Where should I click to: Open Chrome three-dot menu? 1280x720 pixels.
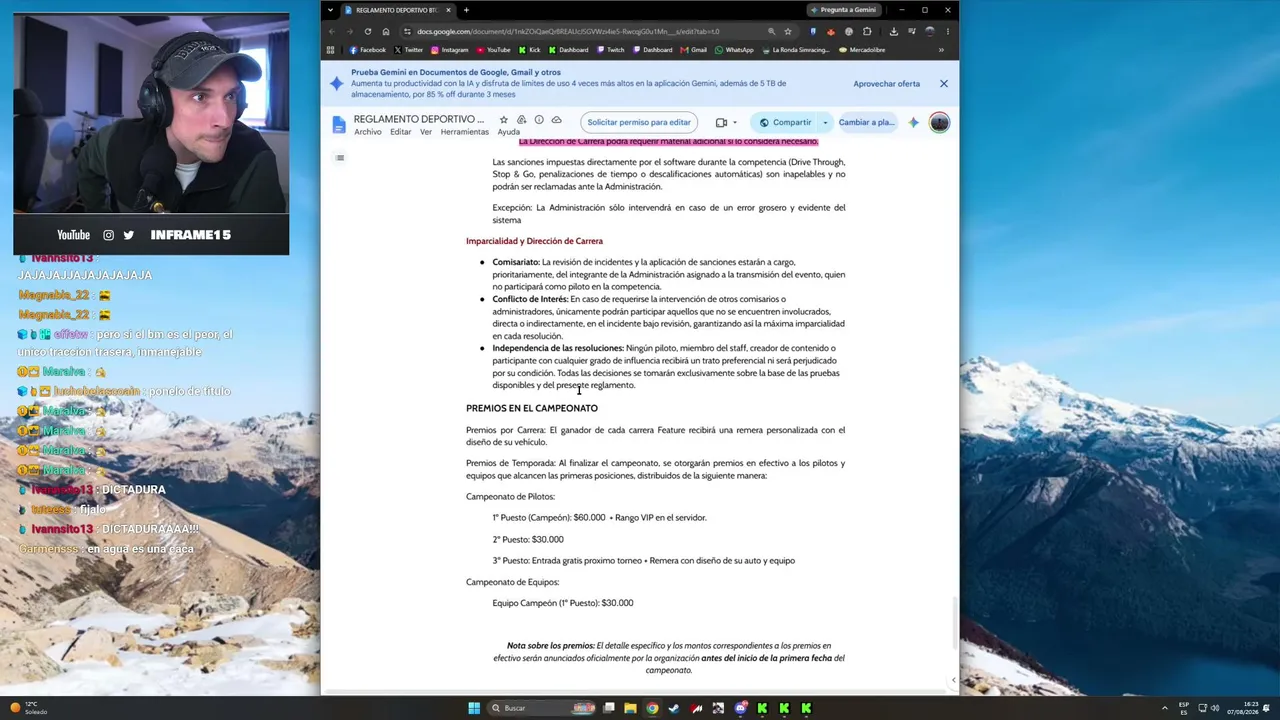point(947,31)
